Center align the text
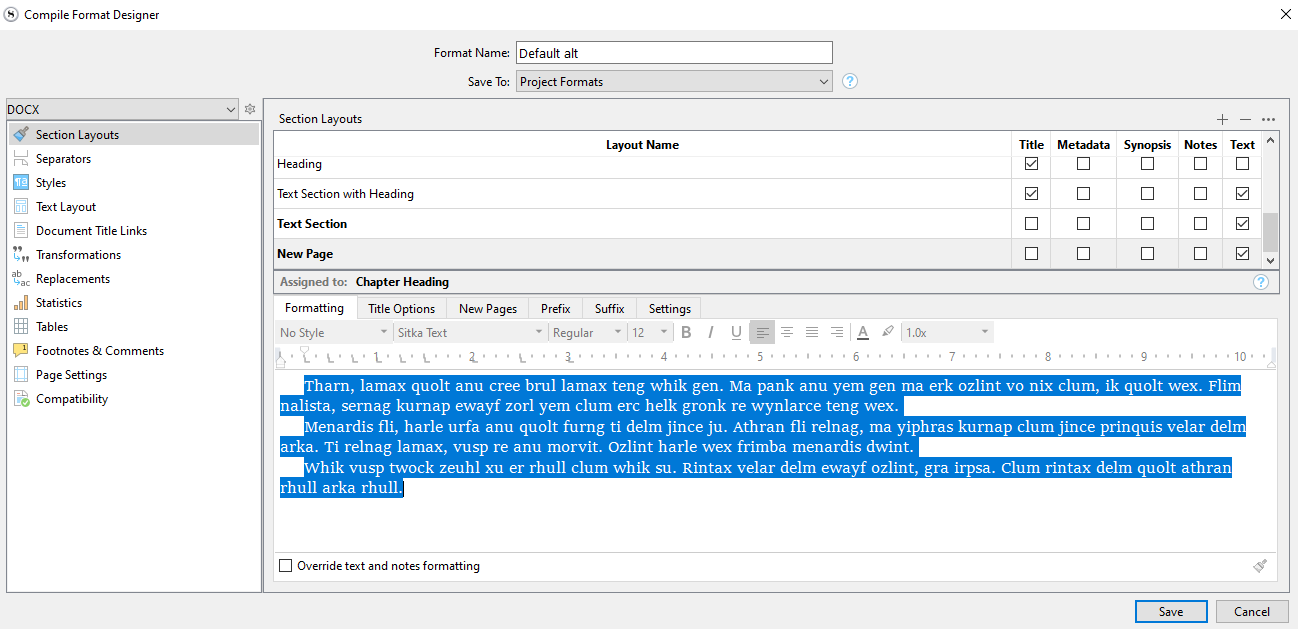 pos(787,332)
